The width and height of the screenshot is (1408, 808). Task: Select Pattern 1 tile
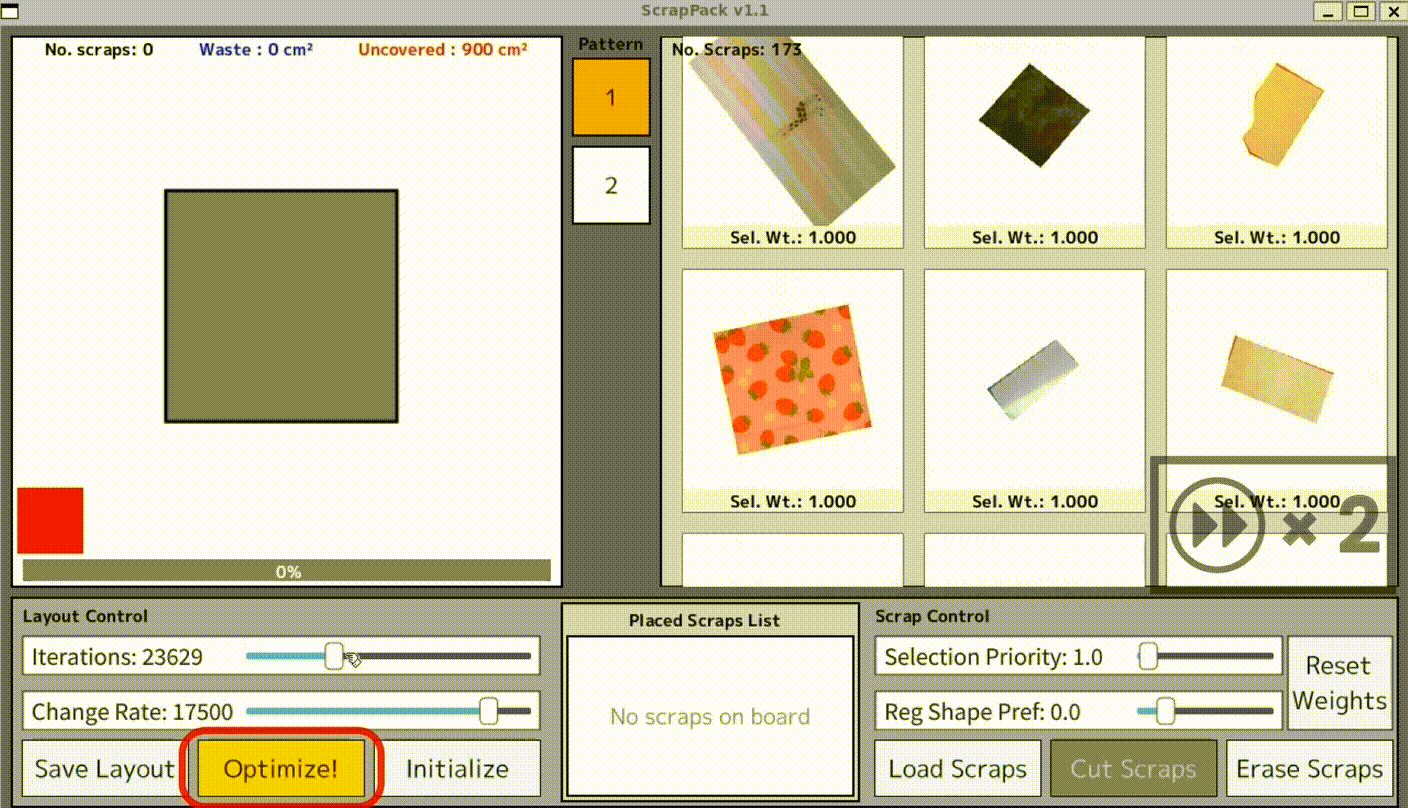coord(611,98)
